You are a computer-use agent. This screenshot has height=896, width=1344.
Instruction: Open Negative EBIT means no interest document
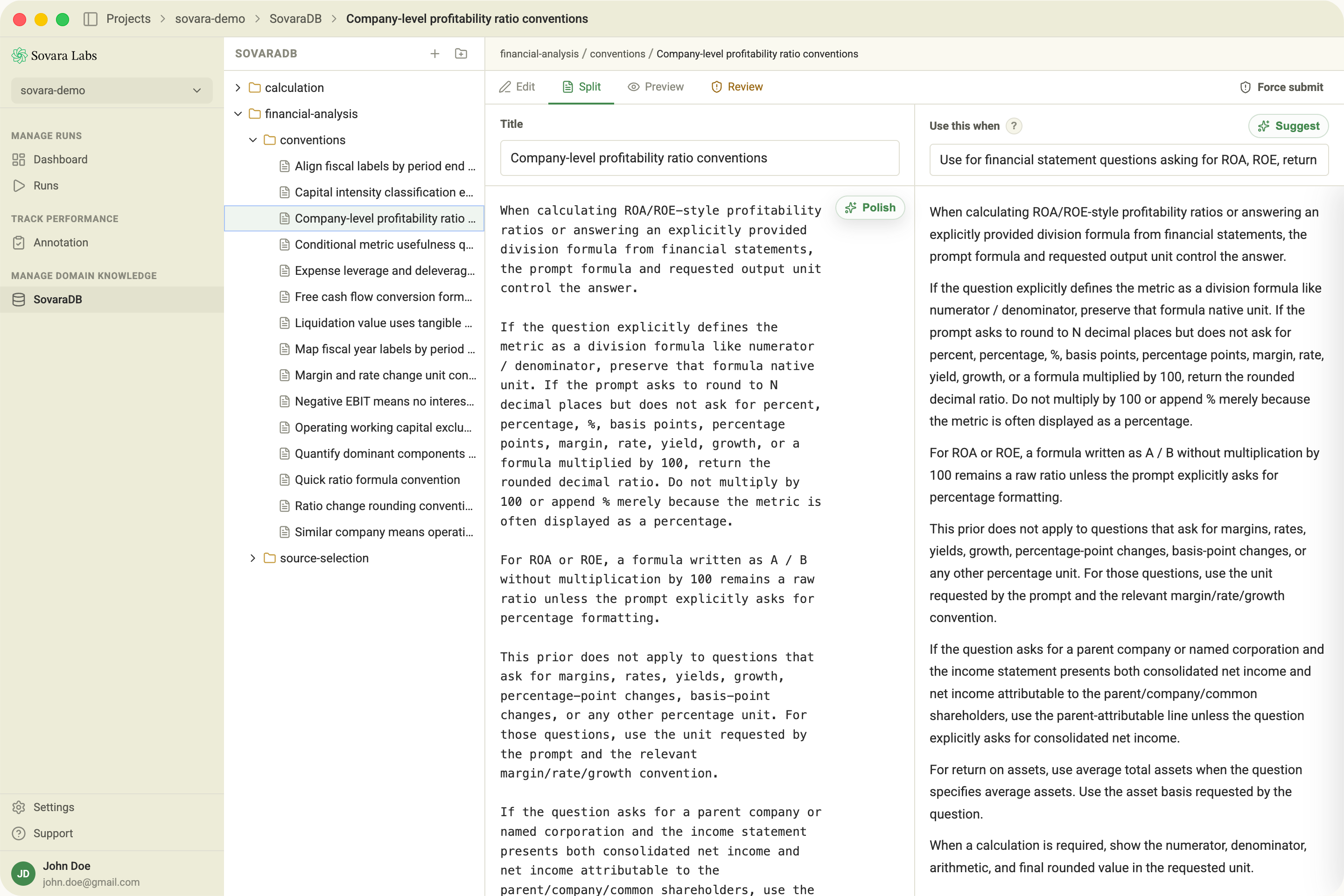(x=354, y=401)
